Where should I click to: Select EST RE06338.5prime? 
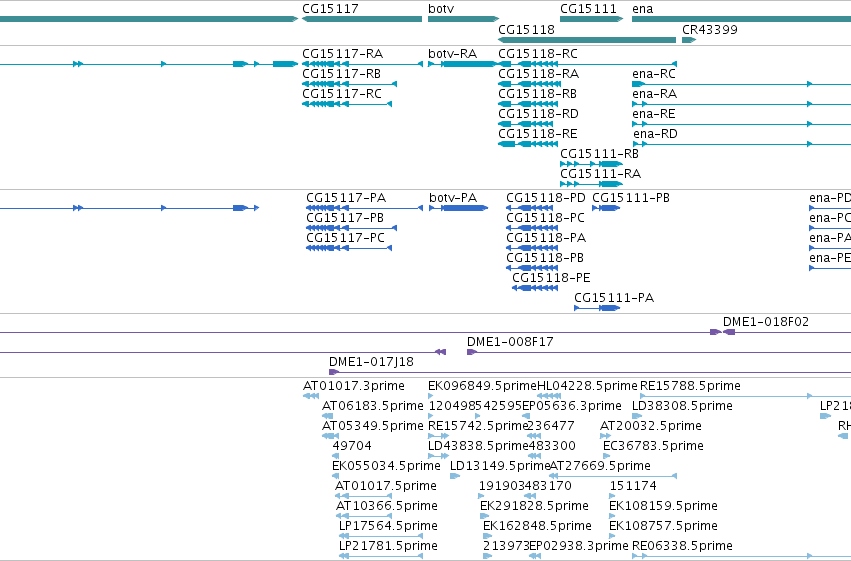pyautogui.click(x=682, y=547)
